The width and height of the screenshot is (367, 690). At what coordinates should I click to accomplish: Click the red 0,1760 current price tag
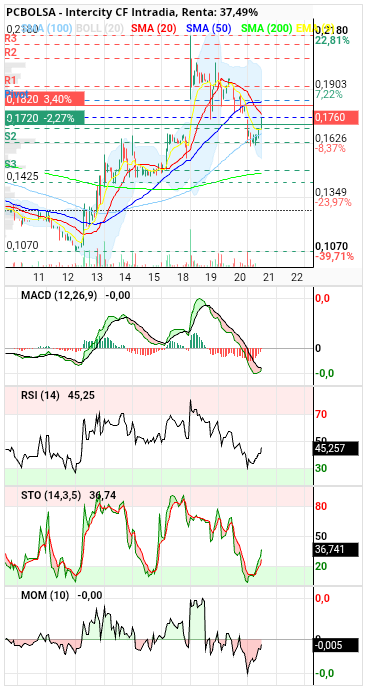(x=336, y=117)
